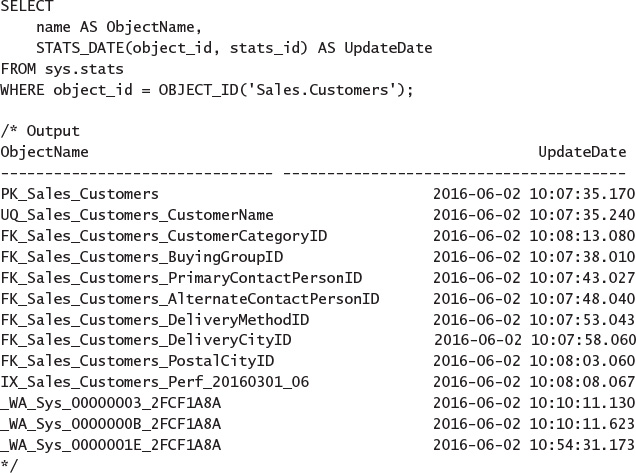Click the date 2016-06-02 10:08:08.067
The image size is (636, 473).
pyautogui.click(x=534, y=382)
